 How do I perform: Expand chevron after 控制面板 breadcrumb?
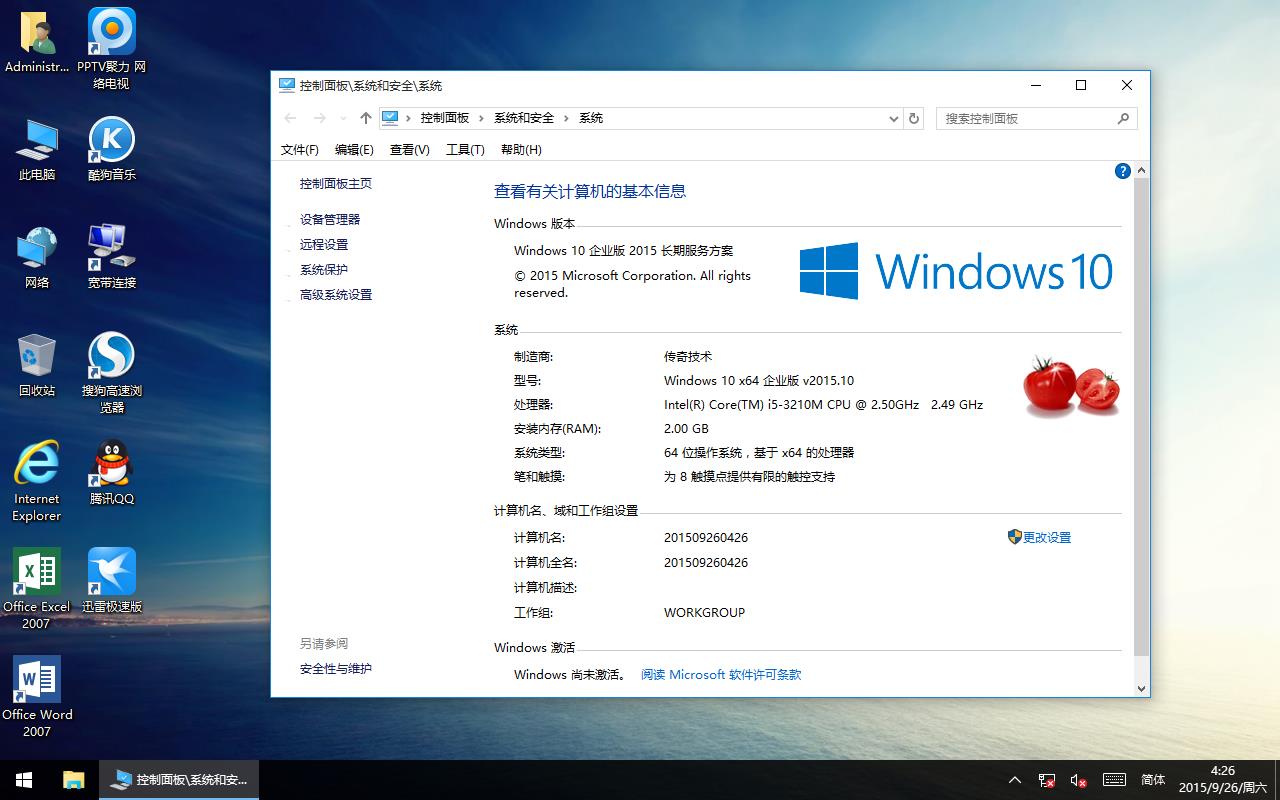pos(481,118)
